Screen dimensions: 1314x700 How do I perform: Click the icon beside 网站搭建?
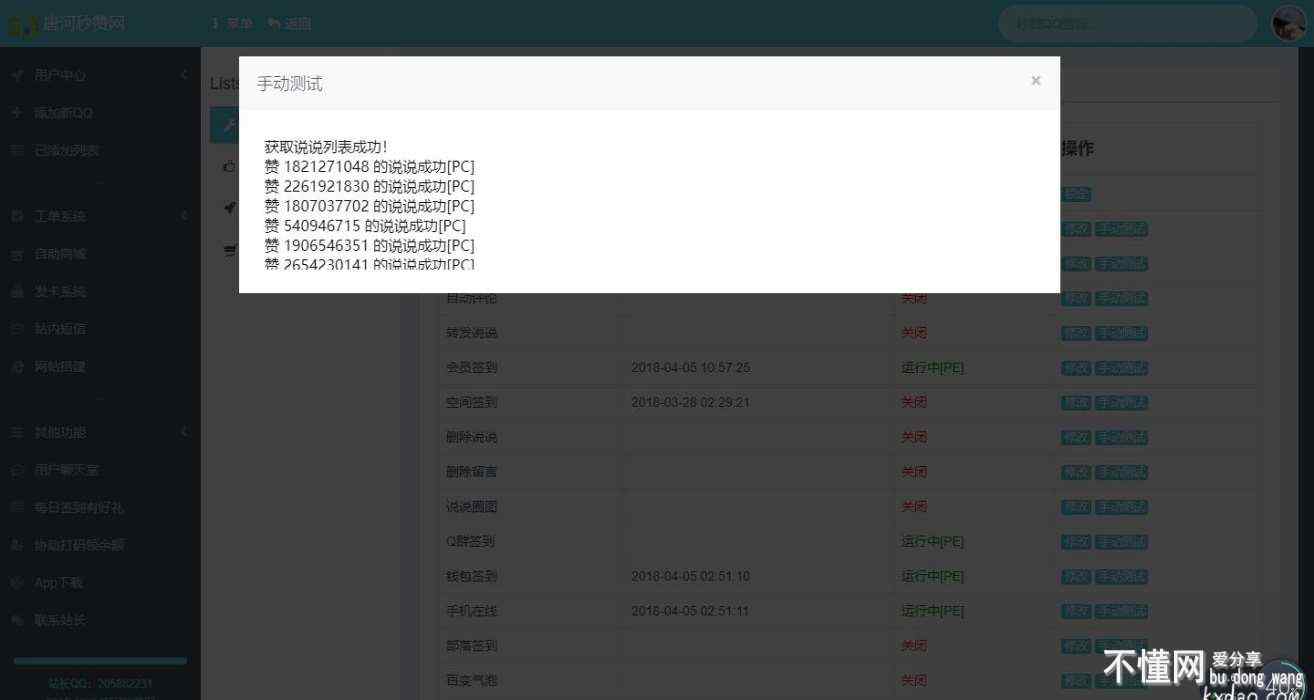point(17,367)
